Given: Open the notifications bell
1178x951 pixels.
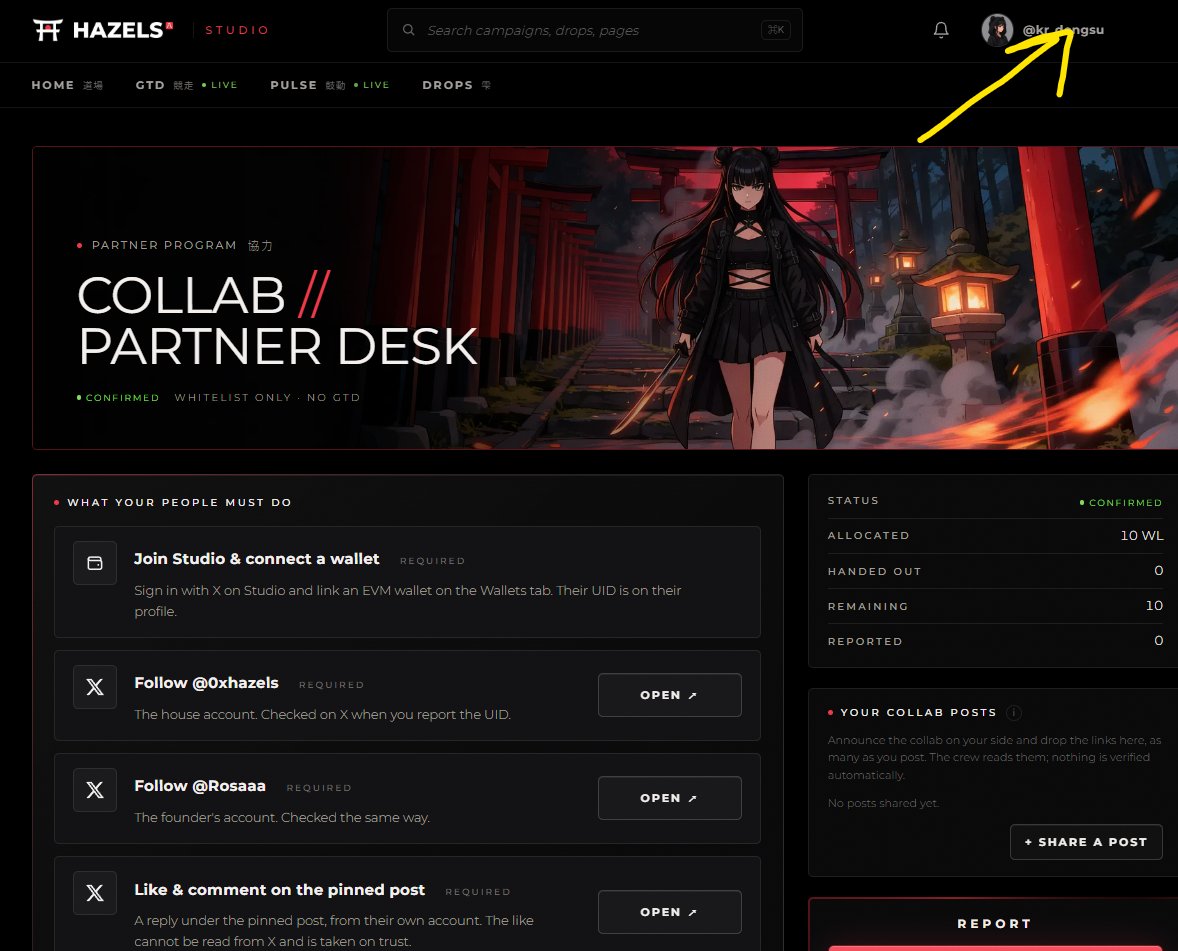Looking at the screenshot, I should [x=941, y=30].
